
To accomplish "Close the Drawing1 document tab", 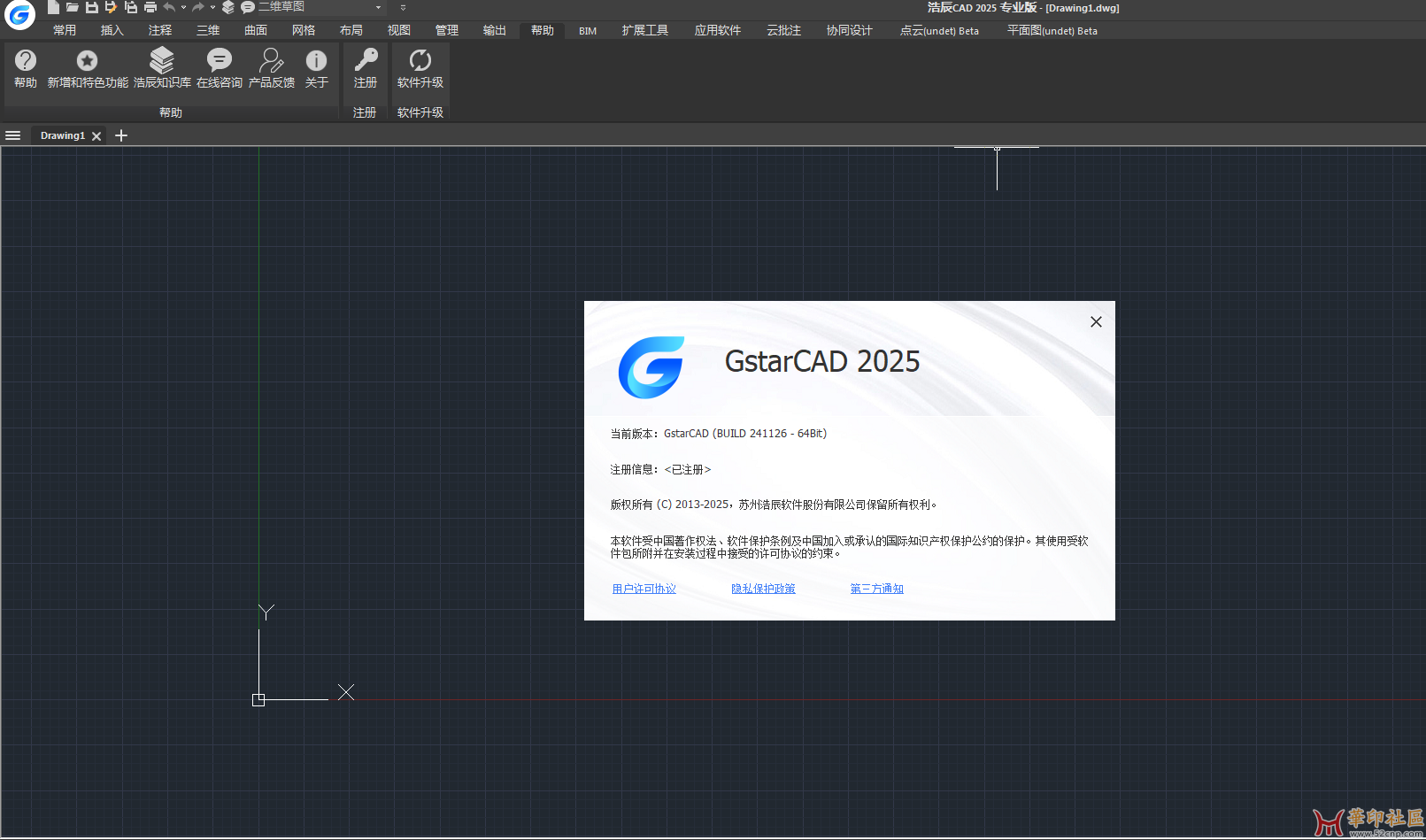I will click(96, 136).
